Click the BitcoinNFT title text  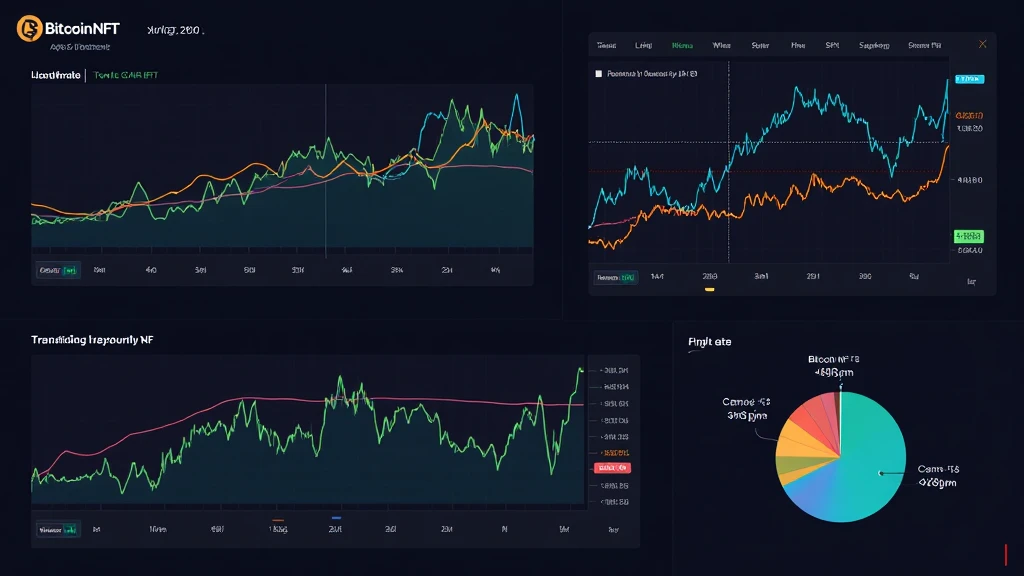(x=82, y=29)
